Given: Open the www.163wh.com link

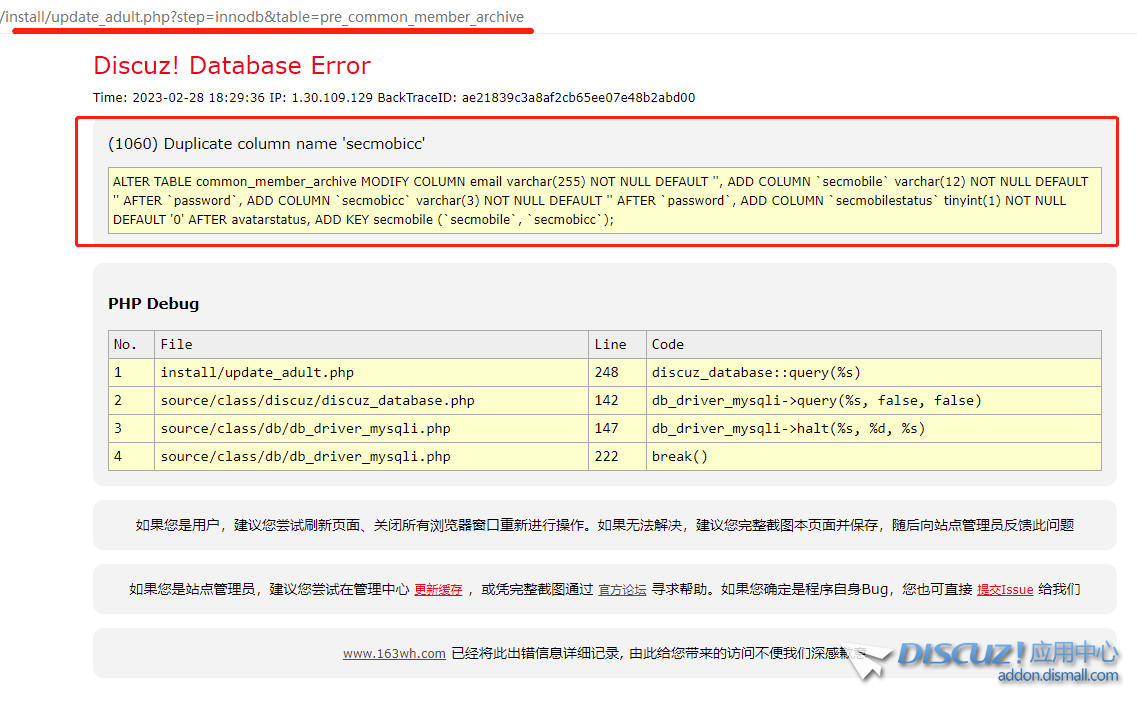Looking at the screenshot, I should [x=394, y=654].
